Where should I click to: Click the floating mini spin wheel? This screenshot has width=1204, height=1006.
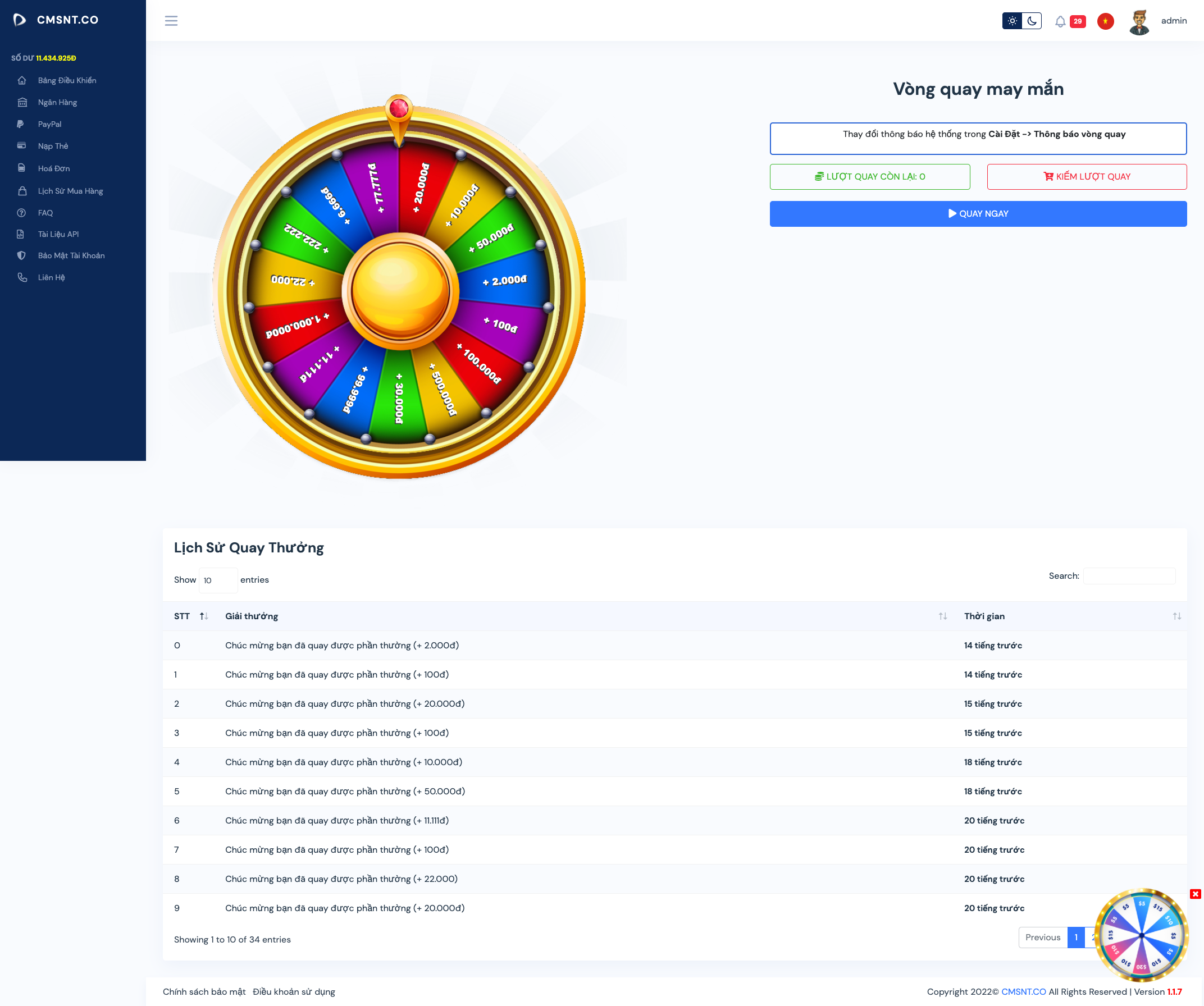tap(1141, 935)
